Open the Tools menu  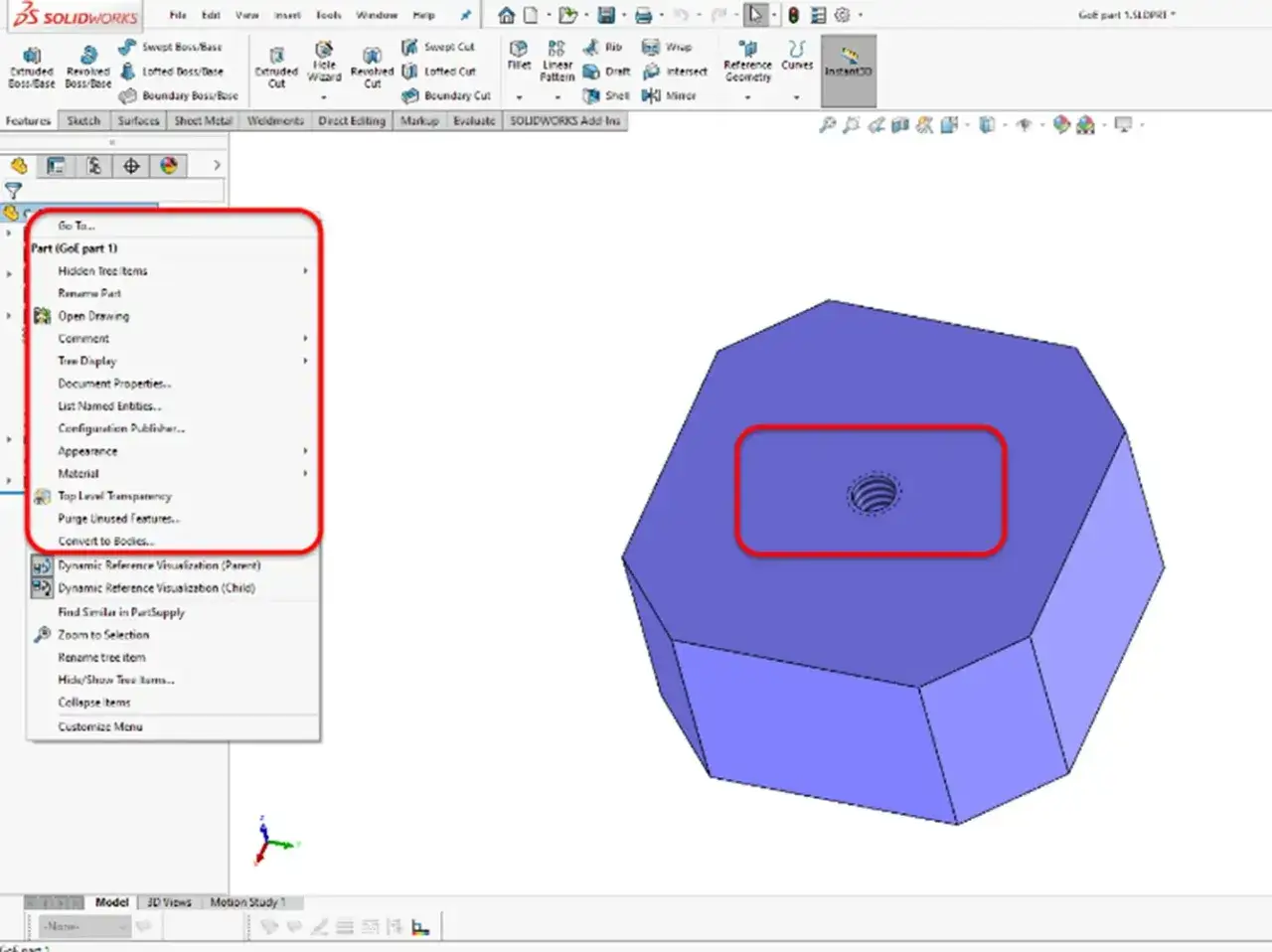[329, 15]
